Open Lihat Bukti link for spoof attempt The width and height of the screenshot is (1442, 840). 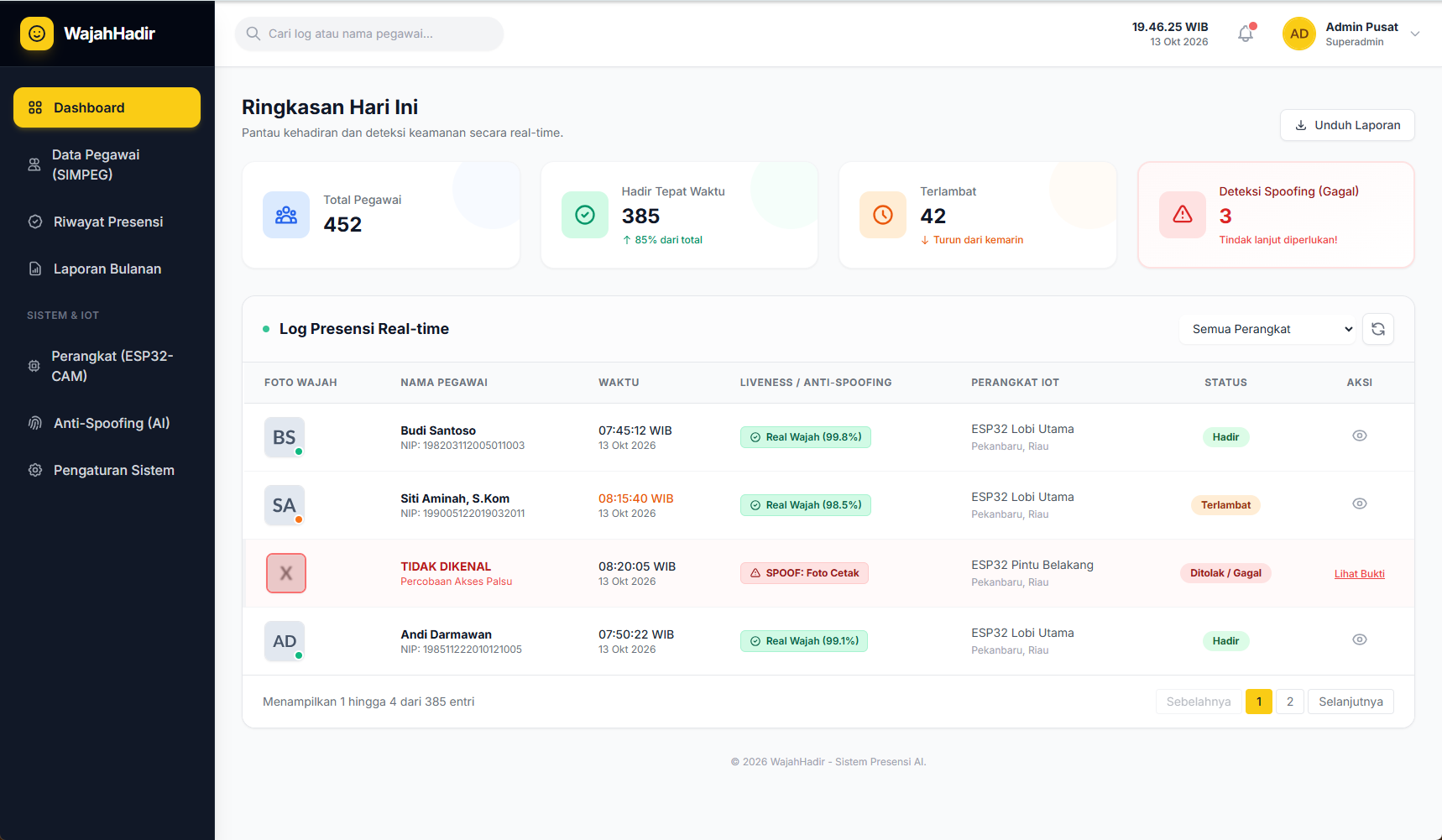pos(1360,574)
